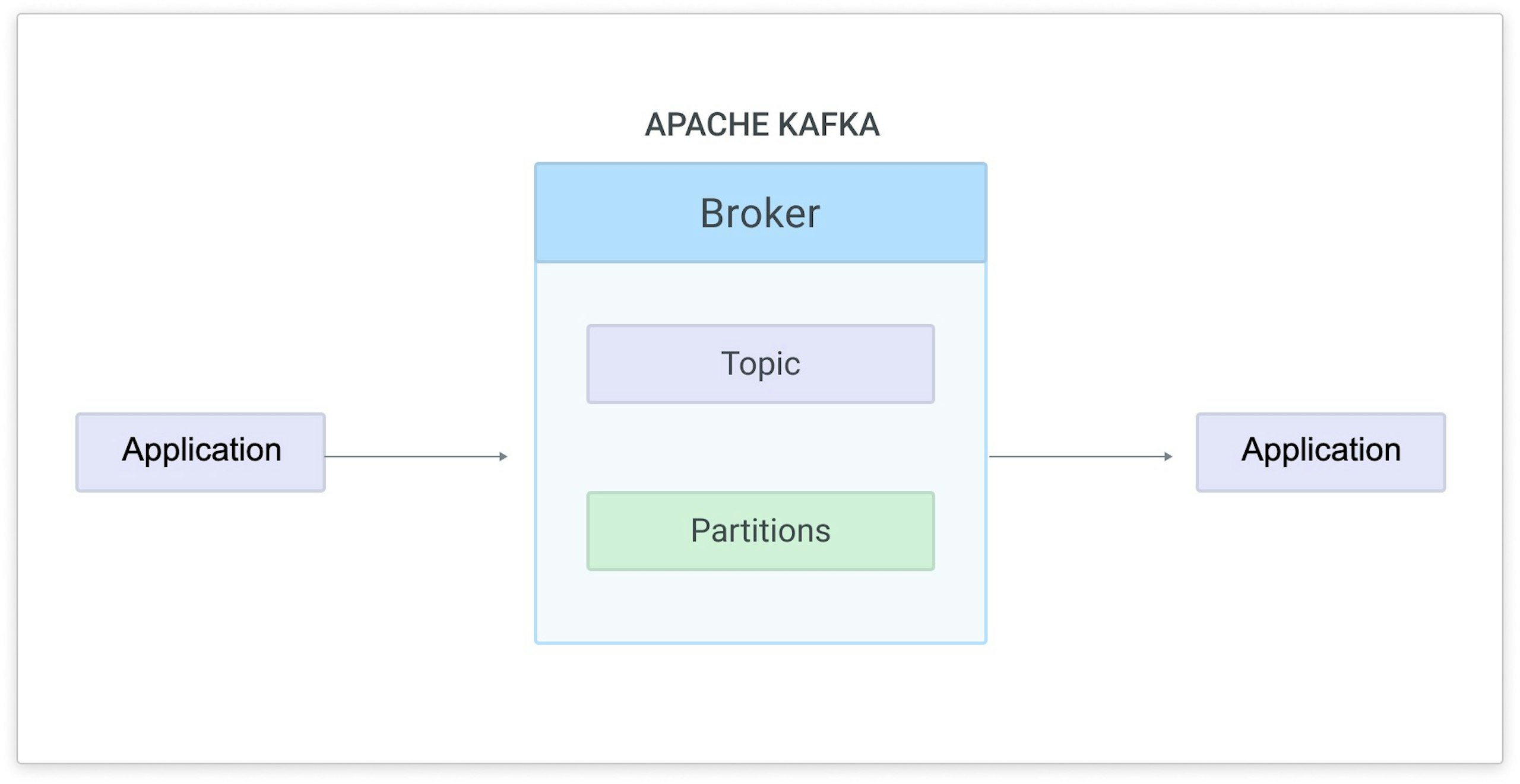Screen dimensions: 1520x784
Task: Click the blank space below left Application
Action: pyautogui.click(x=201, y=593)
